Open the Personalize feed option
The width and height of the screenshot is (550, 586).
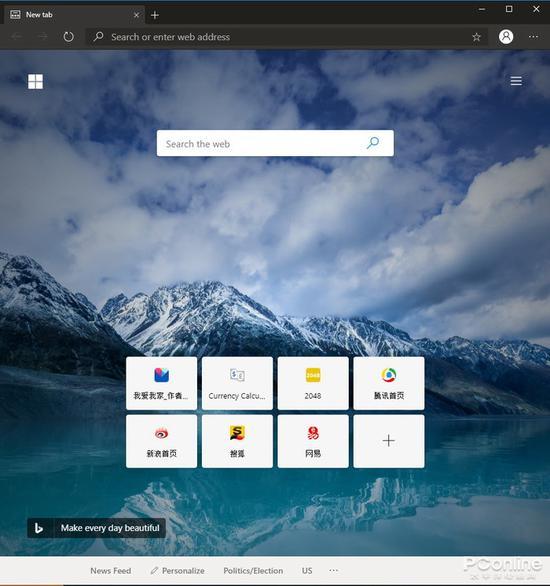point(177,571)
